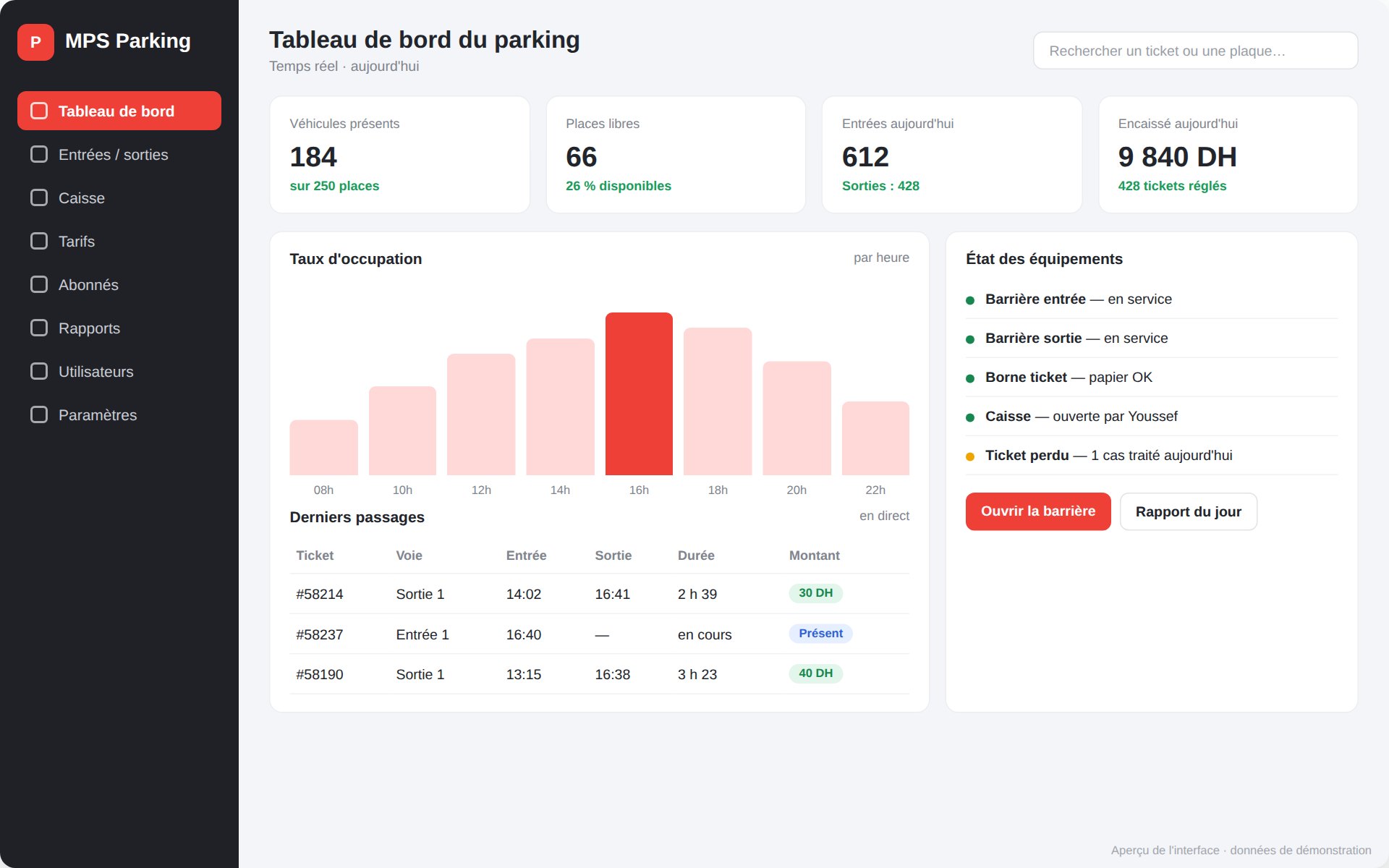Screen dimensions: 1389x868
Task: Click the 16:41 exit time
Action: pos(613,594)
